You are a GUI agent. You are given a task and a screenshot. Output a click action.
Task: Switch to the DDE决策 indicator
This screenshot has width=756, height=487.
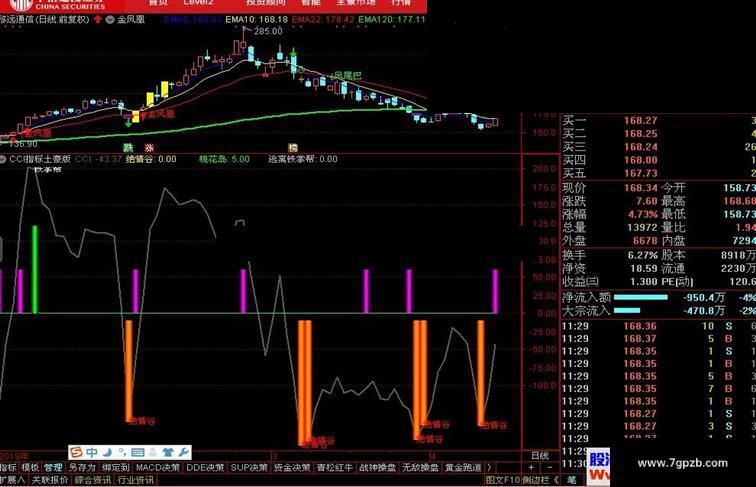(x=205, y=467)
